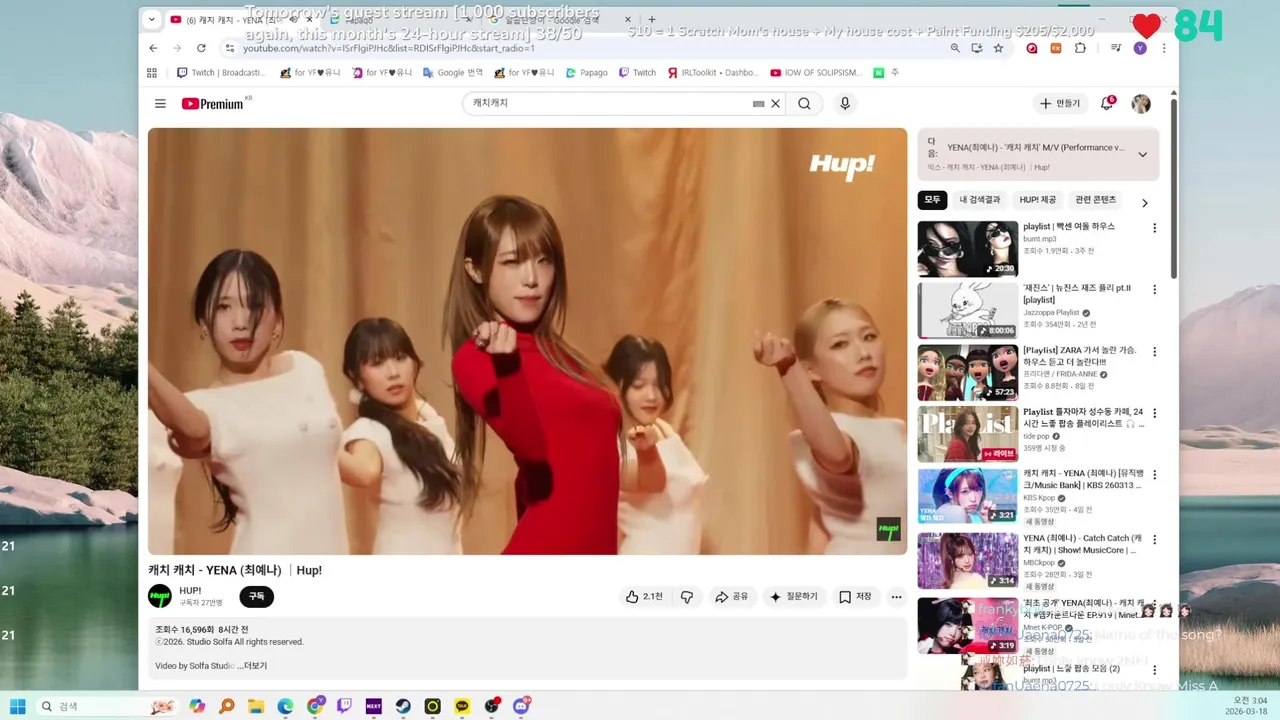Image resolution: width=1280 pixels, height=720 pixels.
Task: Open options for YENA Show! MusicCore video
Action: pos(1154,540)
